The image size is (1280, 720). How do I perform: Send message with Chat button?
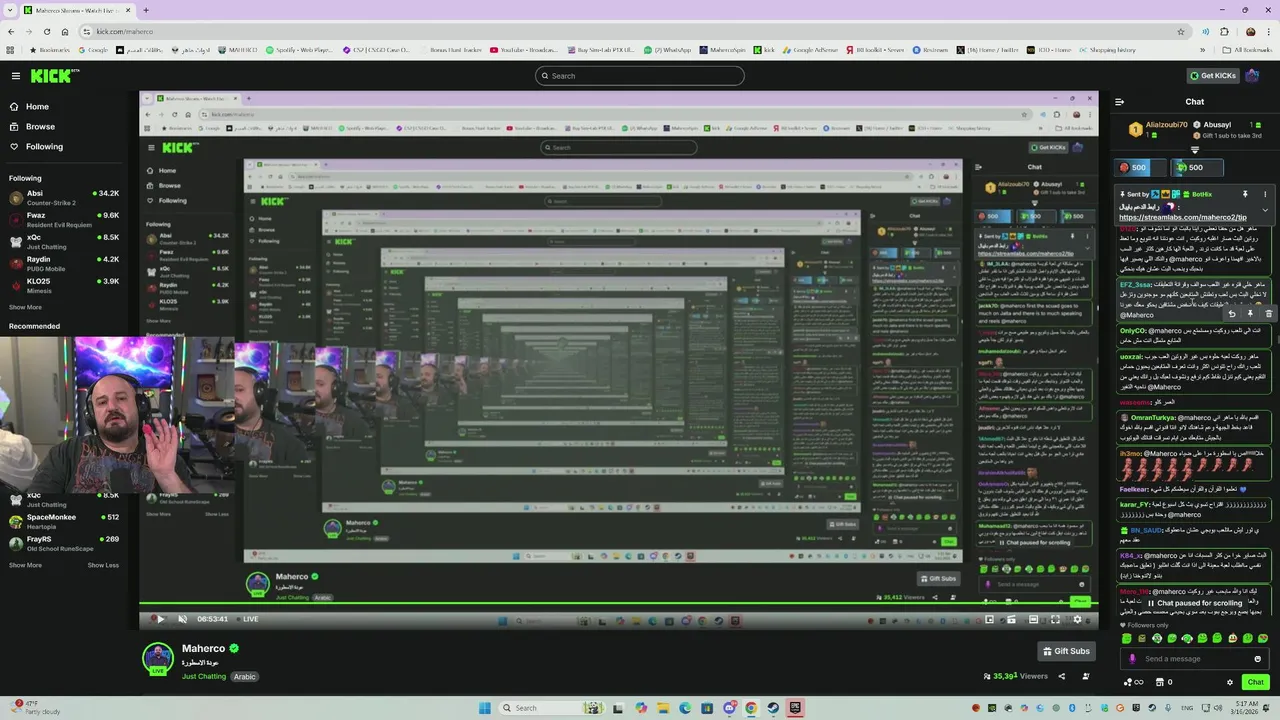click(1255, 682)
